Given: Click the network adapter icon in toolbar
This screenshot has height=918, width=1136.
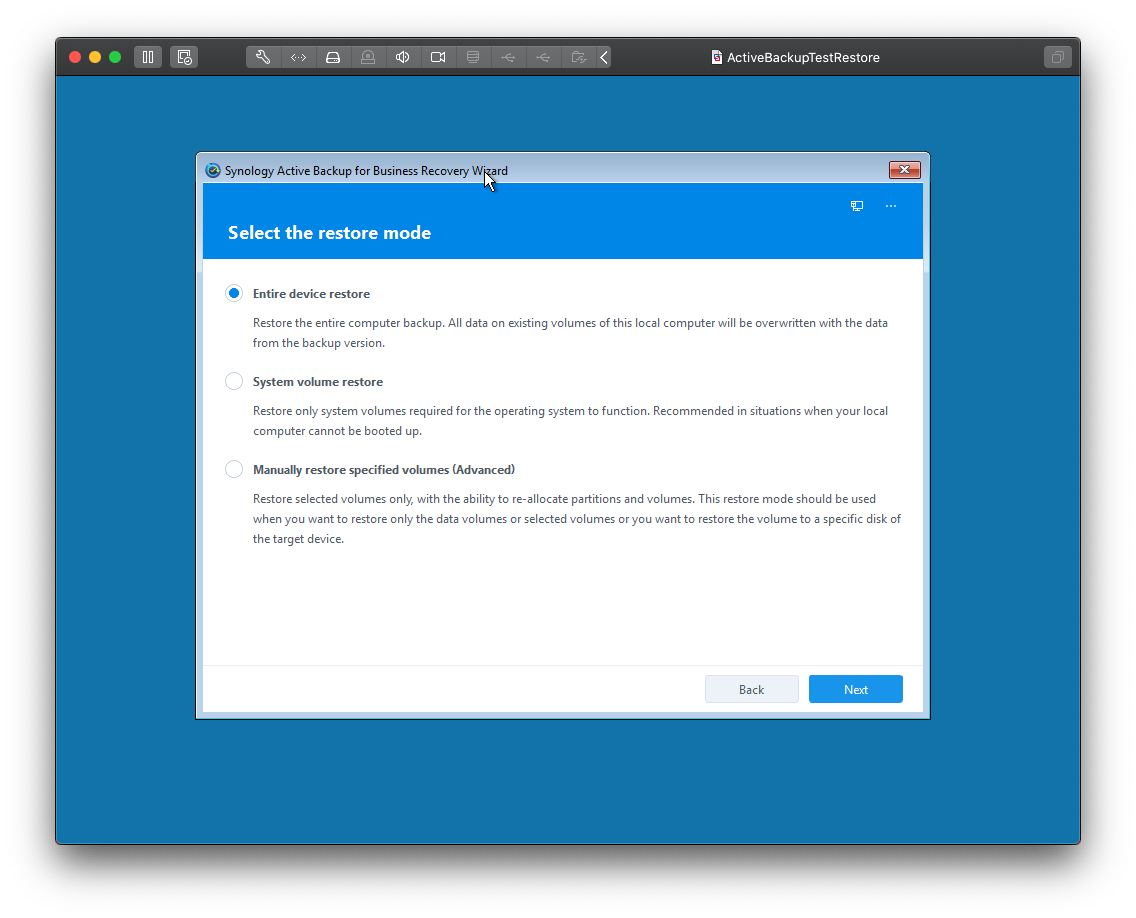Looking at the screenshot, I should 298,57.
